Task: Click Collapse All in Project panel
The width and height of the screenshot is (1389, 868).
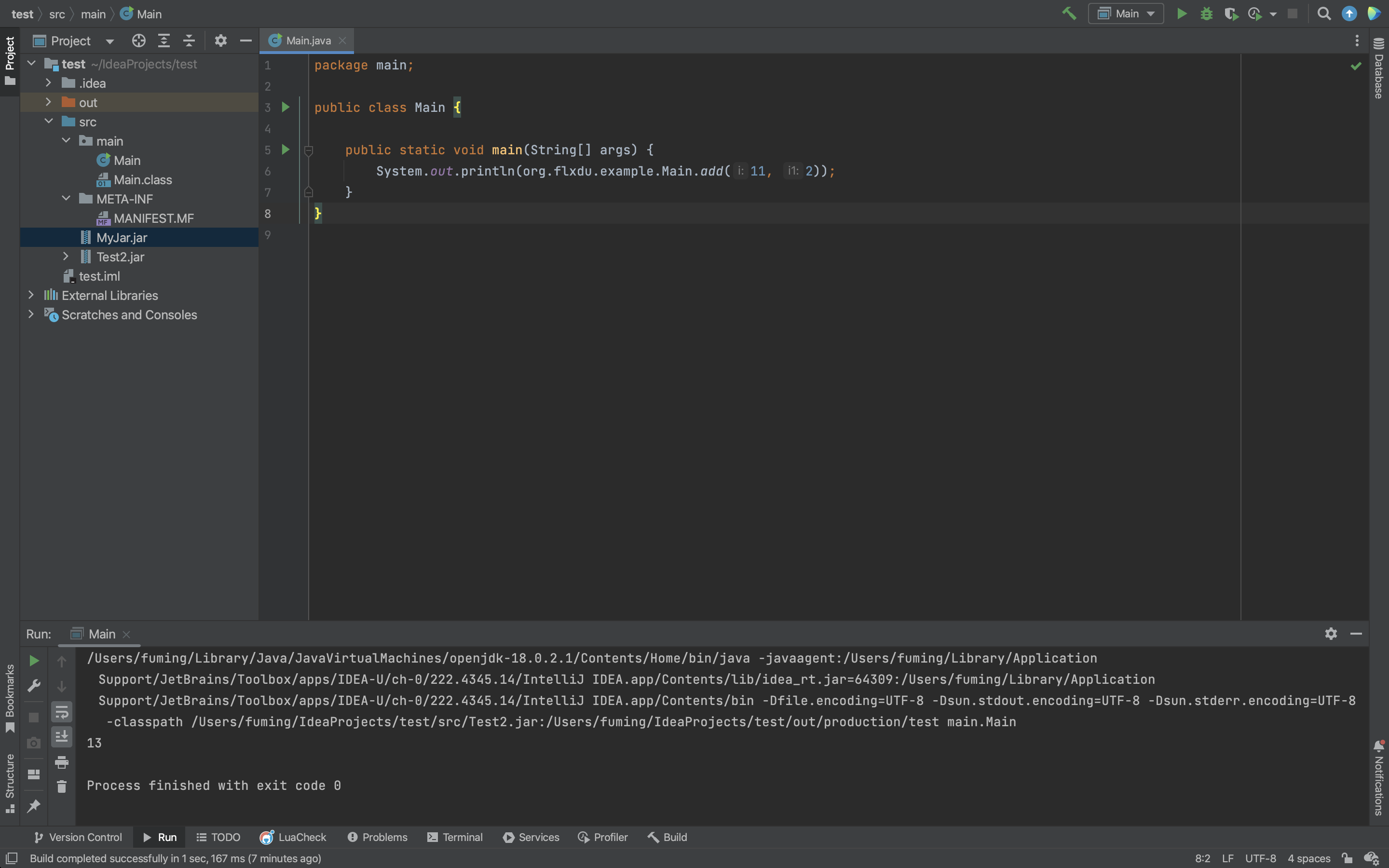Action: pyautogui.click(x=189, y=41)
